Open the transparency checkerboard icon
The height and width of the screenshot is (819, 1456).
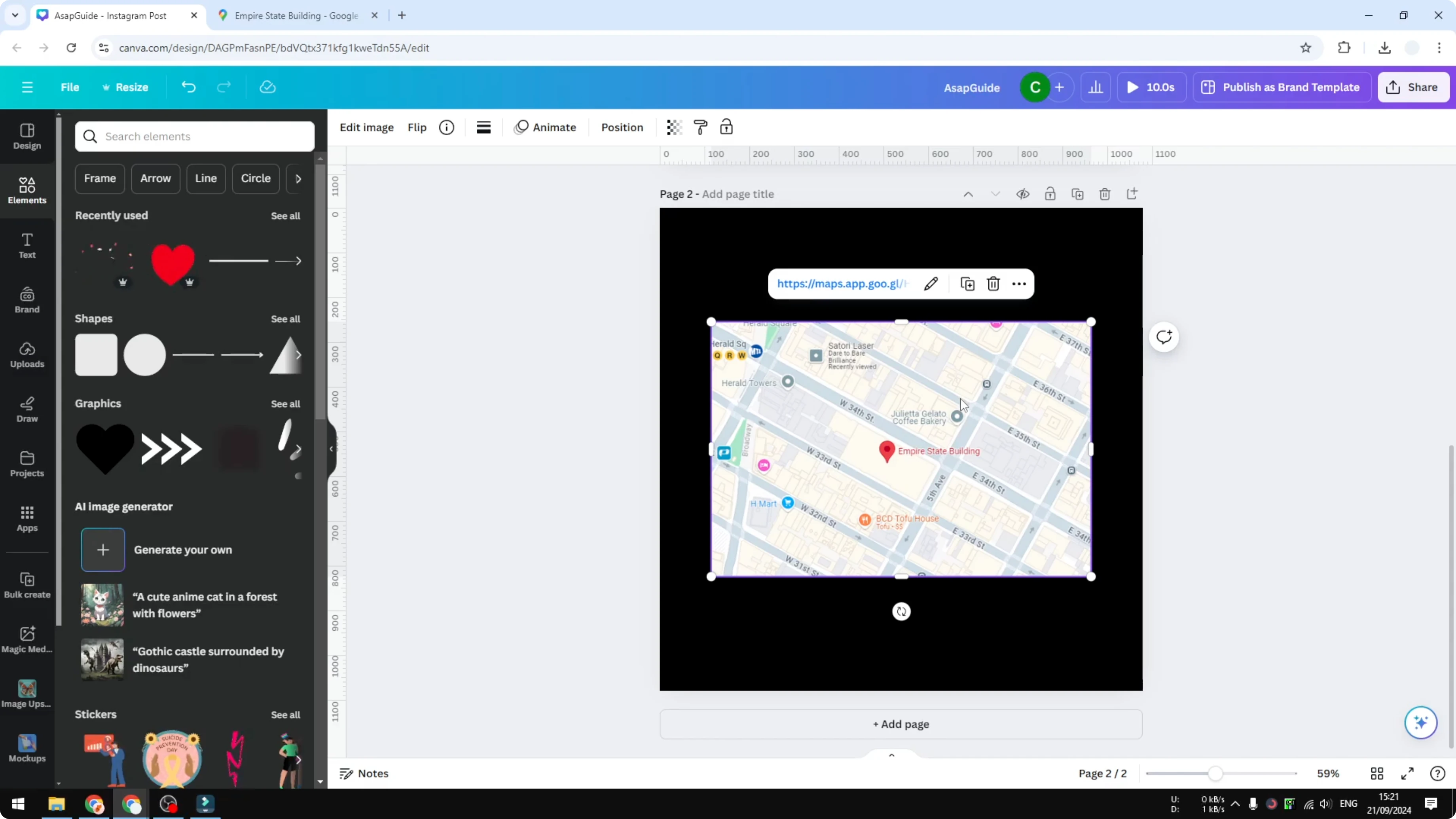674,127
